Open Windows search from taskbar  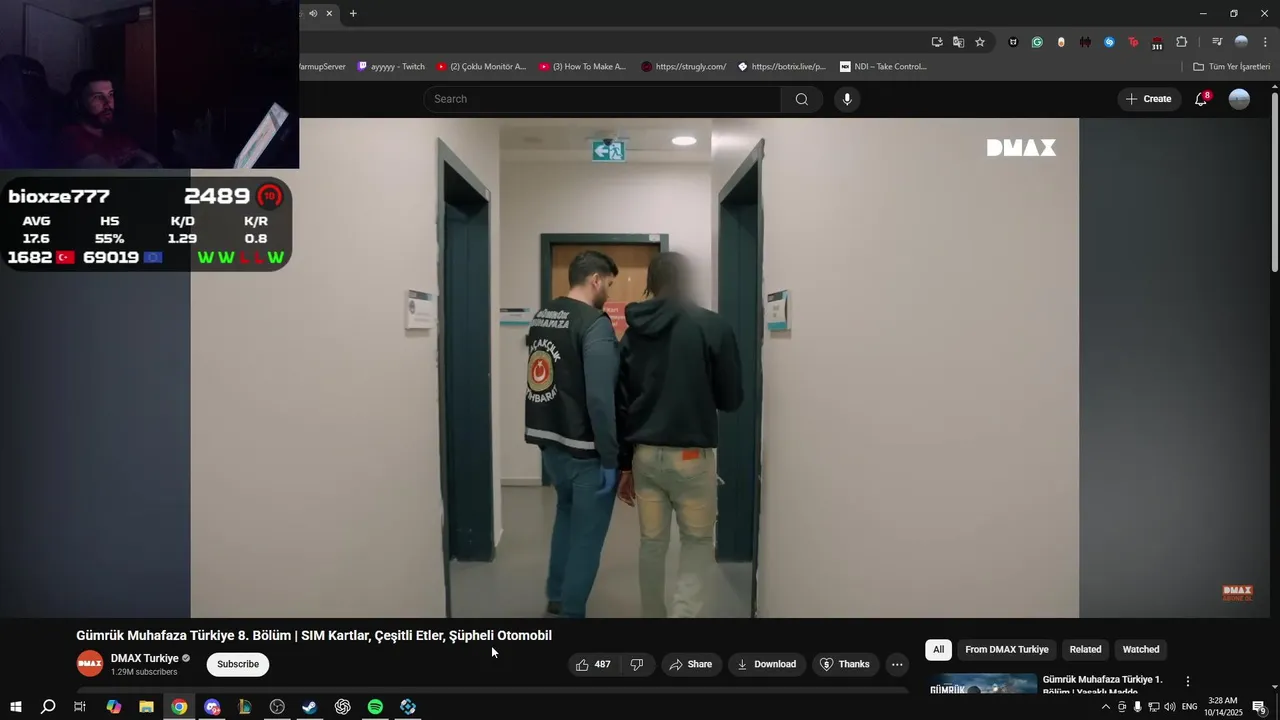pos(48,707)
